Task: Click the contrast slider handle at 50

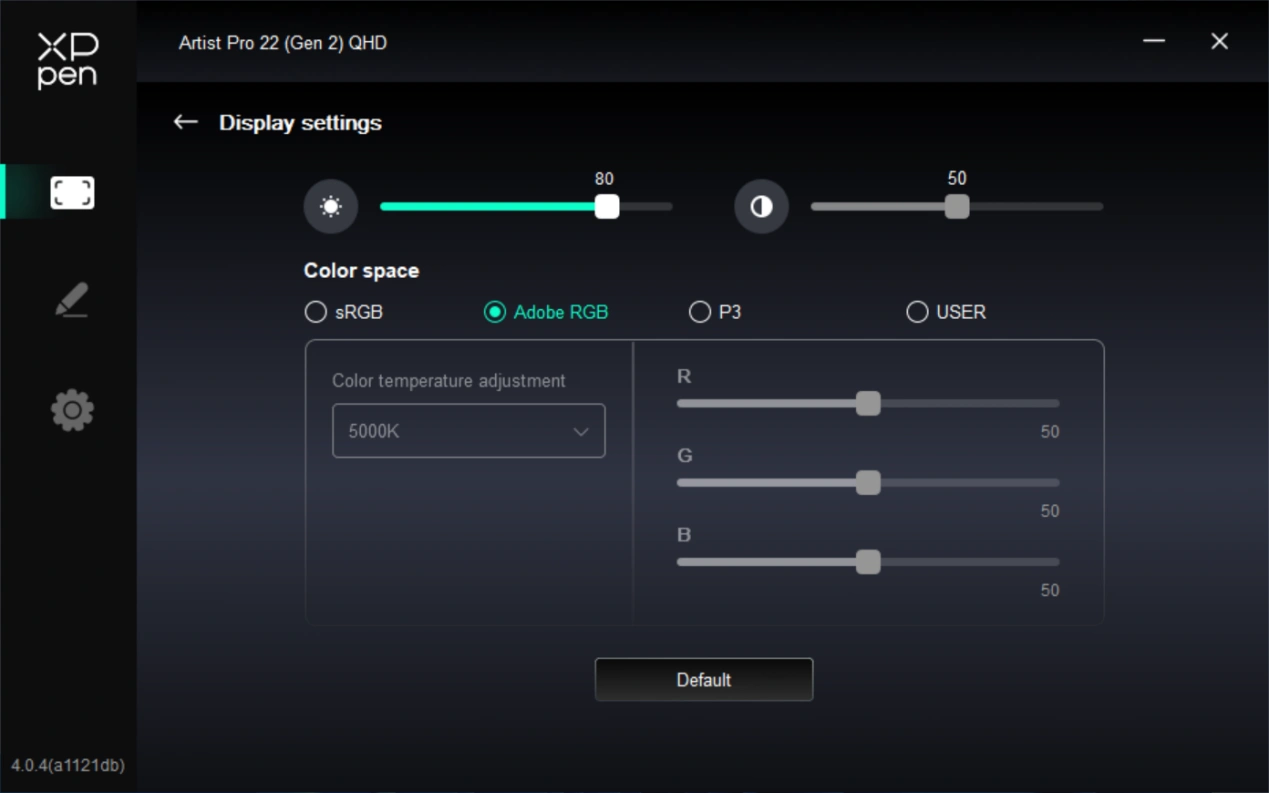Action: (957, 207)
